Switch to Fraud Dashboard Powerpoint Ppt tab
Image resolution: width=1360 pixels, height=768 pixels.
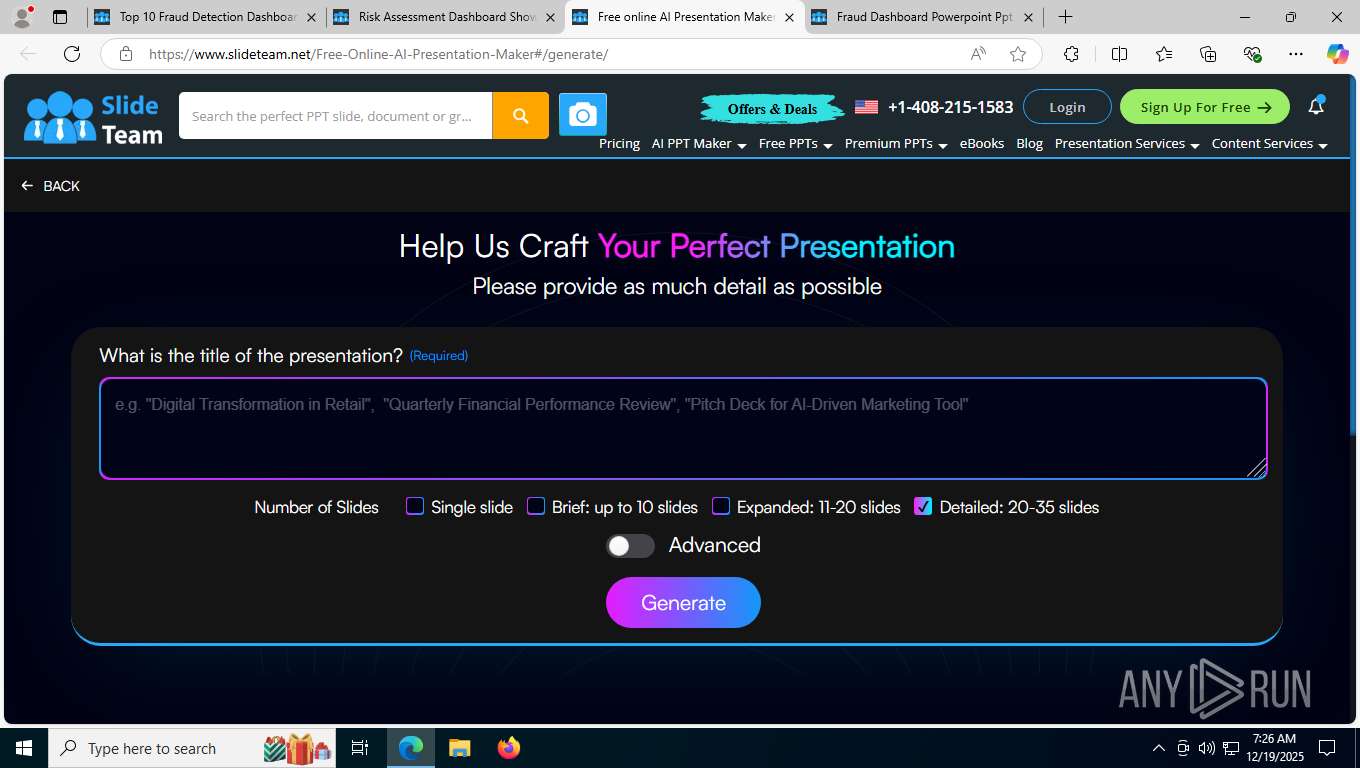[922, 17]
